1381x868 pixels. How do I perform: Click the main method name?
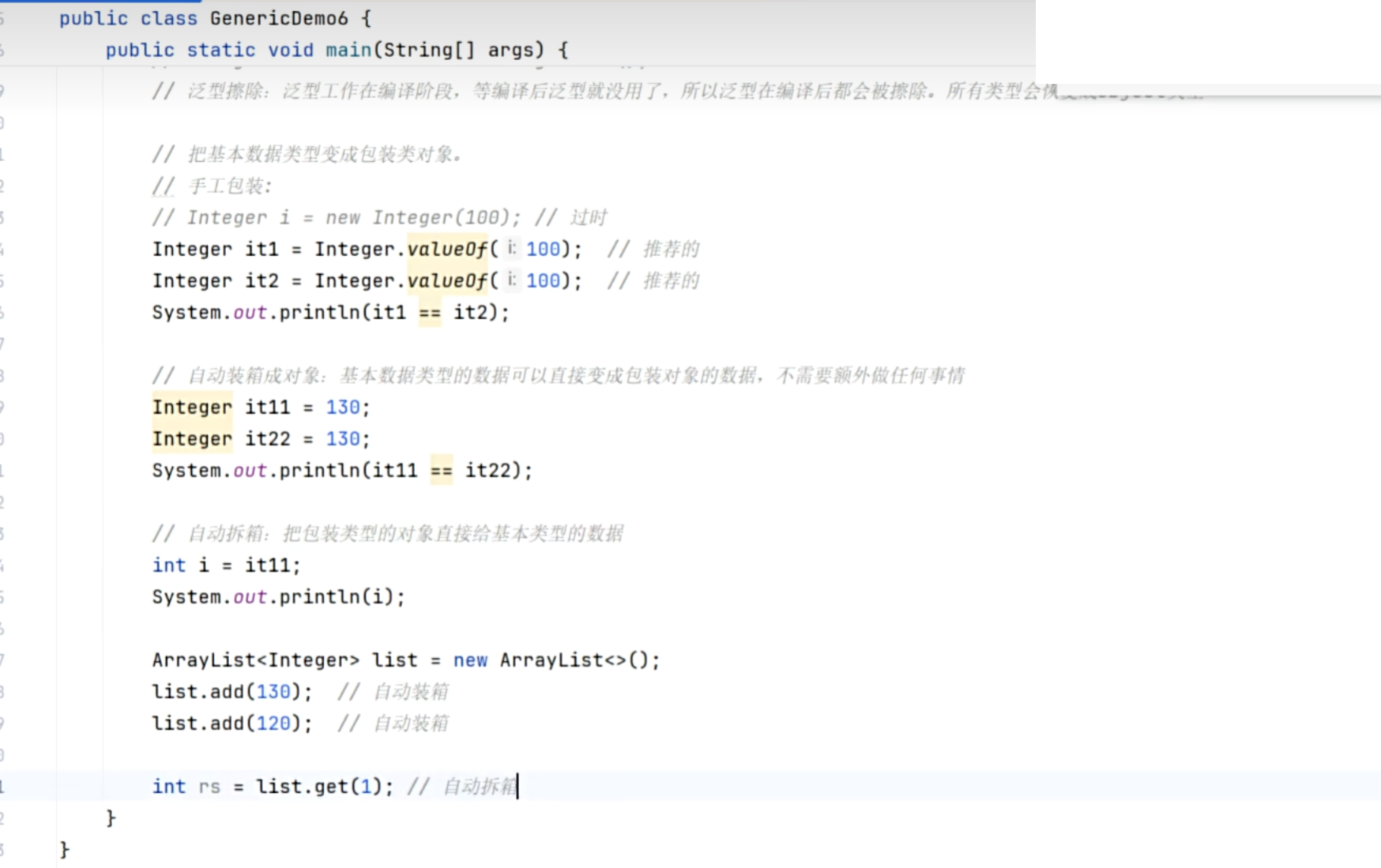coord(348,50)
